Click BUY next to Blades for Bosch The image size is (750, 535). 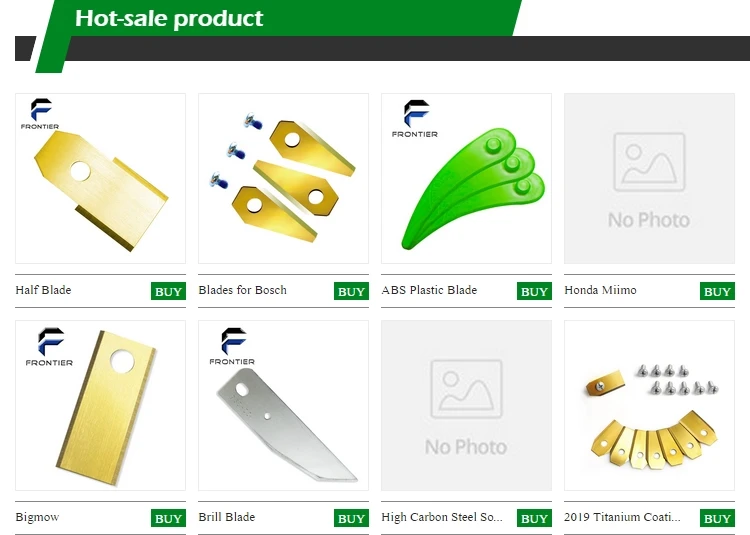351,291
